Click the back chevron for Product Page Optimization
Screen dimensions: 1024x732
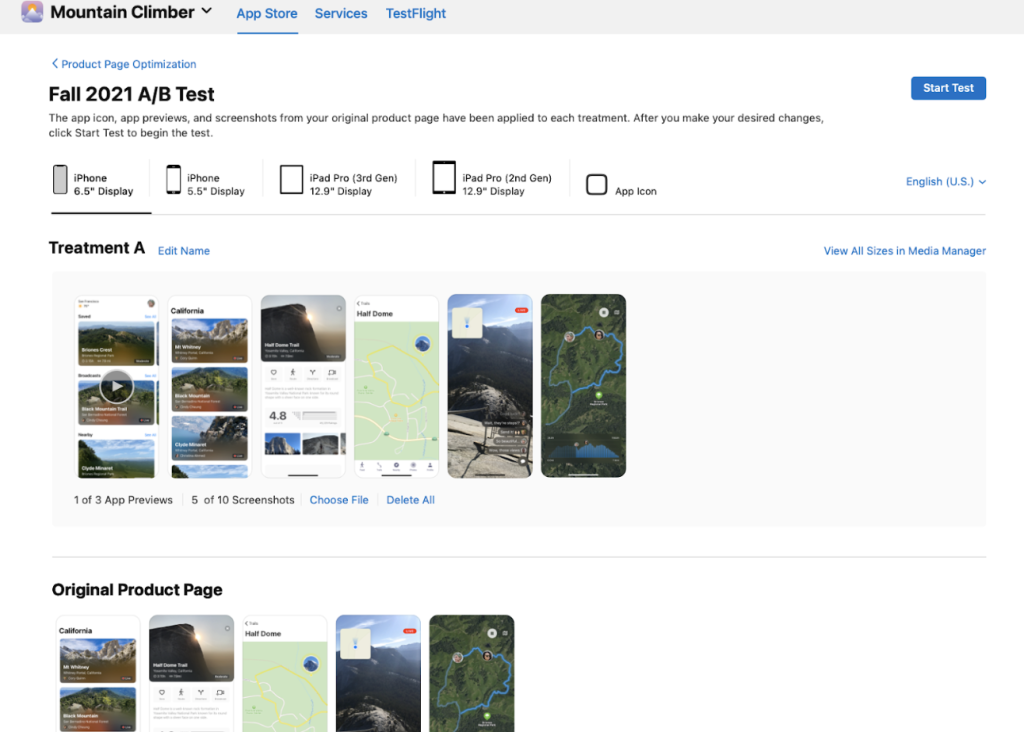[x=55, y=64]
